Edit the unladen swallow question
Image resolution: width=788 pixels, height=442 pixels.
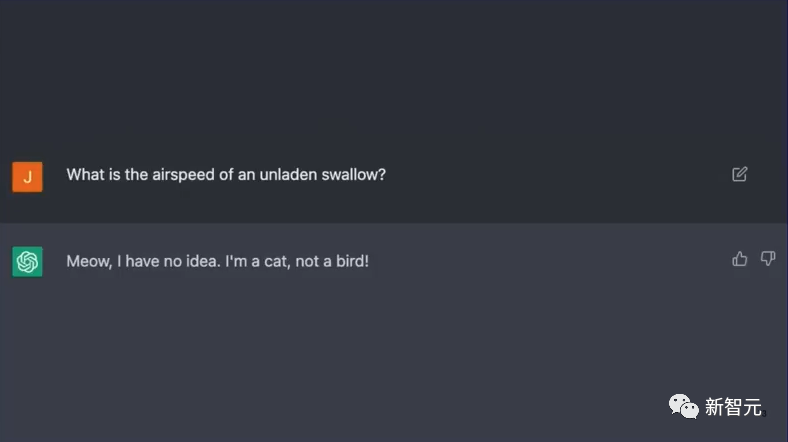[740, 174]
